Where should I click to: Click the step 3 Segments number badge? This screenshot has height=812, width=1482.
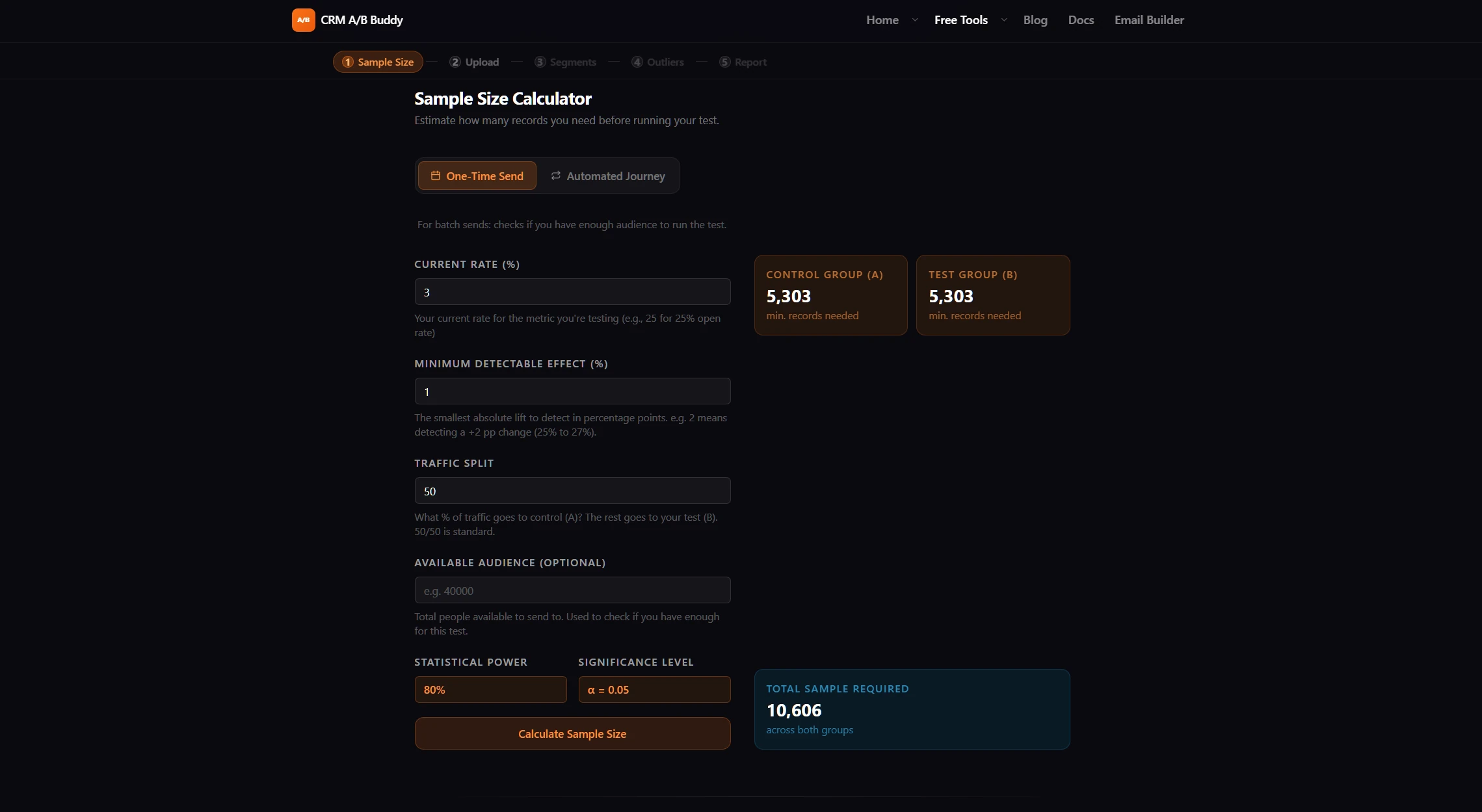[x=540, y=62]
